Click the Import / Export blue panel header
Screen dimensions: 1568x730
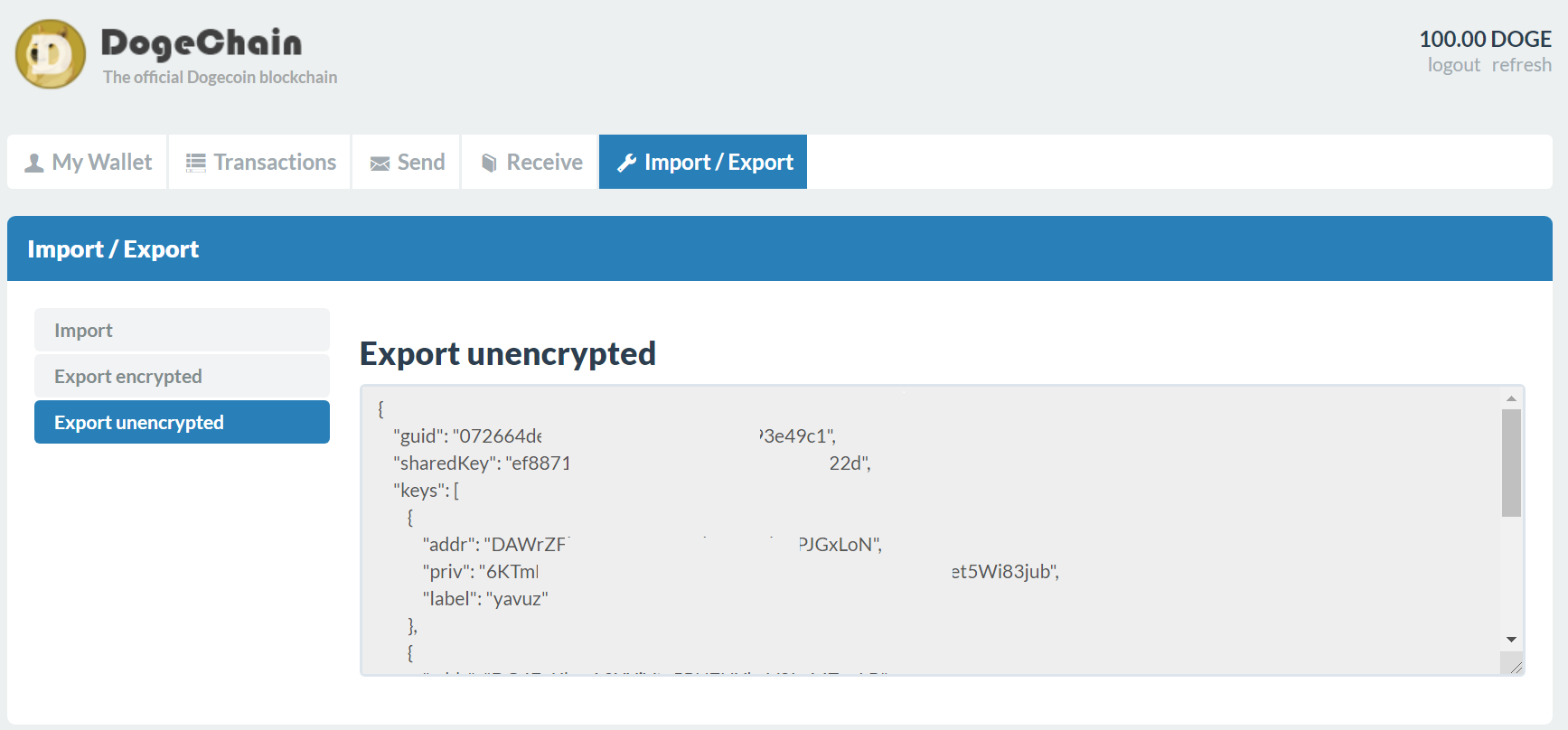click(780, 248)
